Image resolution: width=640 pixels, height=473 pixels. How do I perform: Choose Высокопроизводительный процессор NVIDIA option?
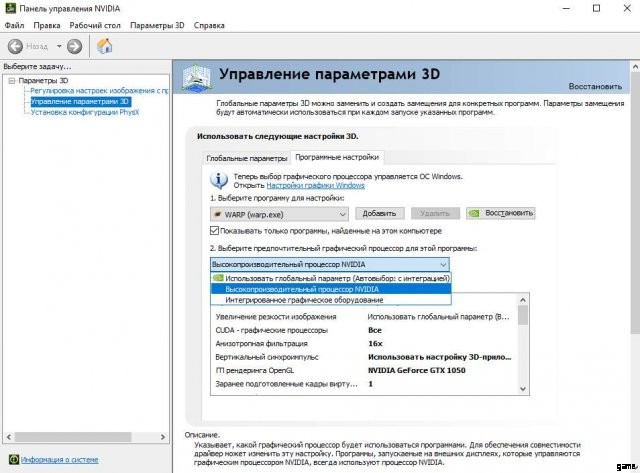[x=331, y=289]
